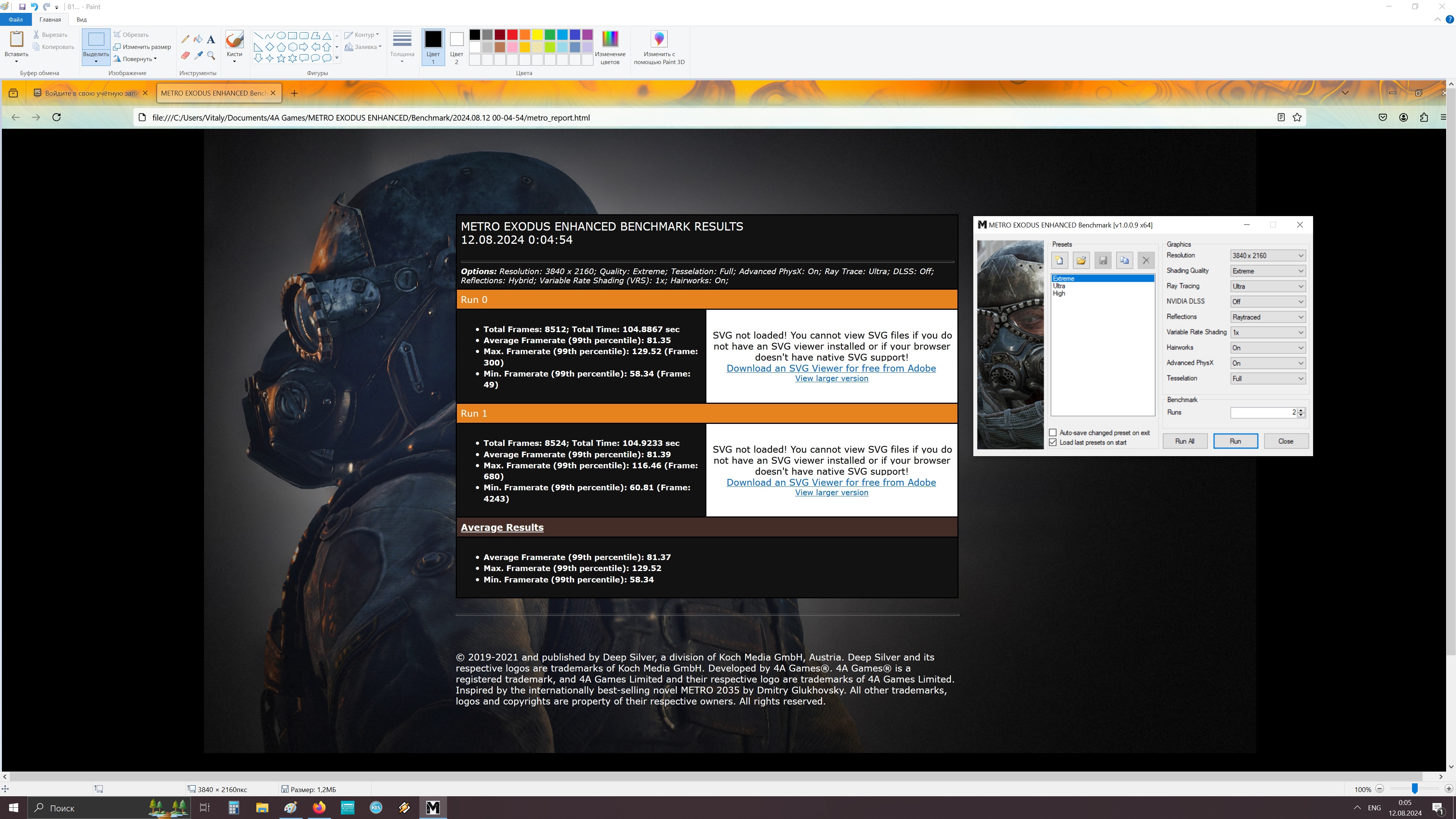The height and width of the screenshot is (819, 1456).
Task: Open the Файл menu
Action: [15, 19]
